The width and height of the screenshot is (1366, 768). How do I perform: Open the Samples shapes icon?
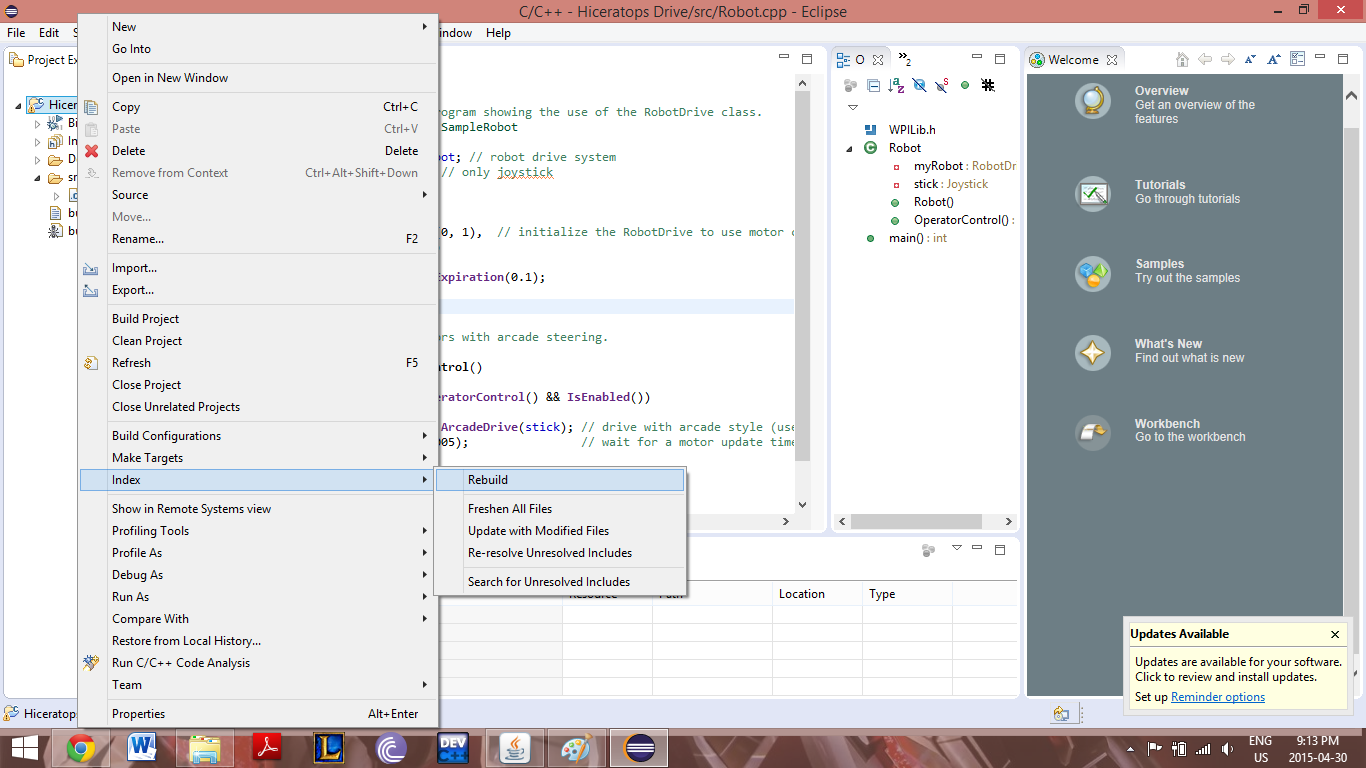coord(1093,273)
